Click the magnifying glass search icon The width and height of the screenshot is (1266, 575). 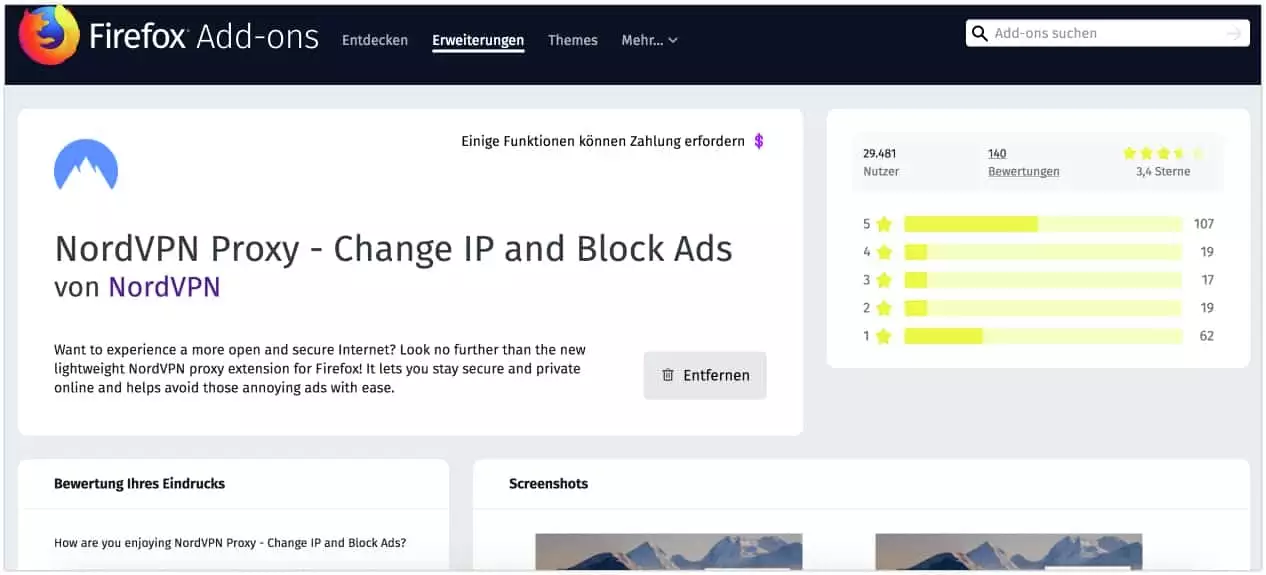click(980, 34)
